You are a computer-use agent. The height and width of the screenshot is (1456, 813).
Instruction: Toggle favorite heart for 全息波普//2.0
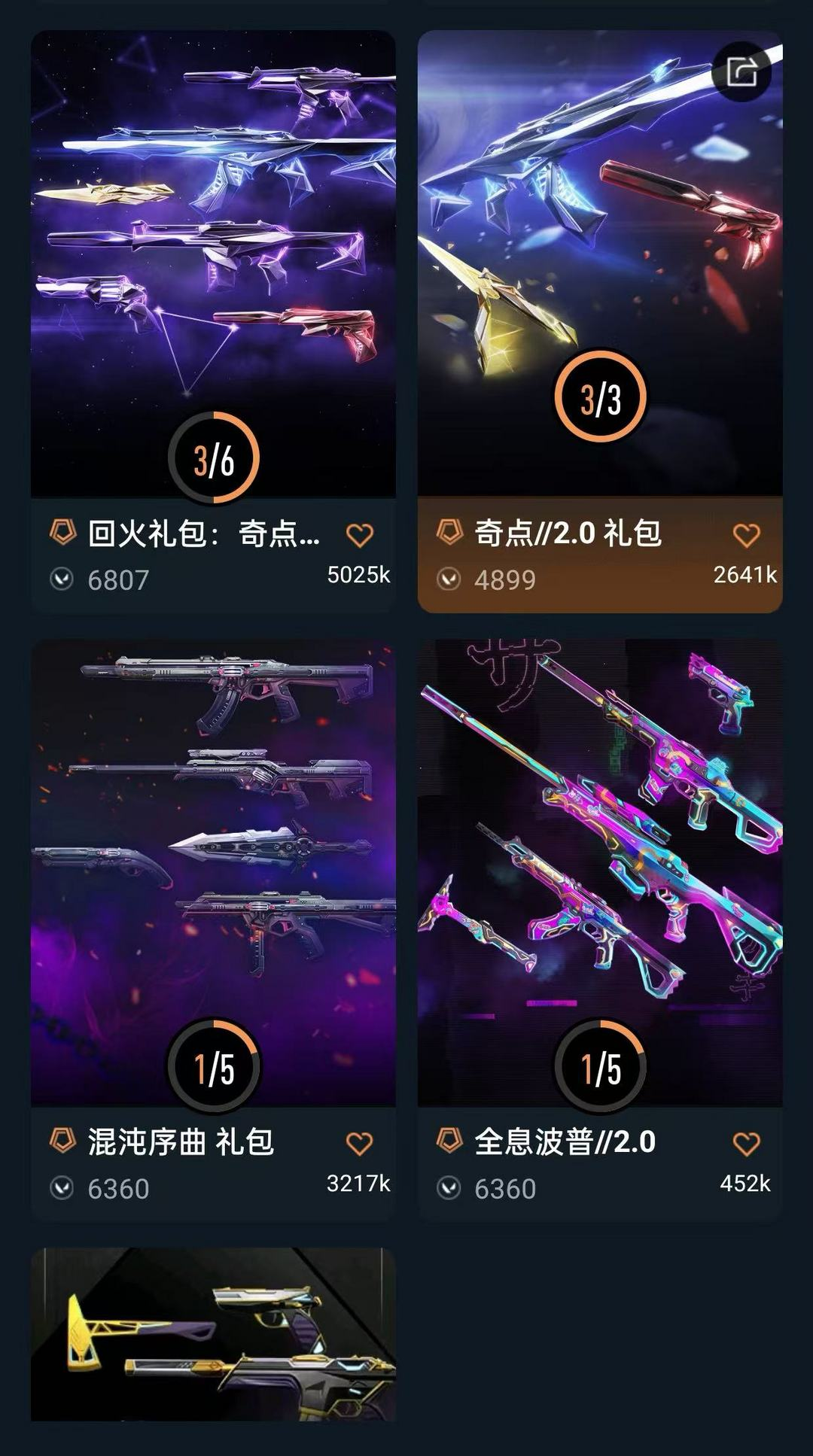(747, 1144)
